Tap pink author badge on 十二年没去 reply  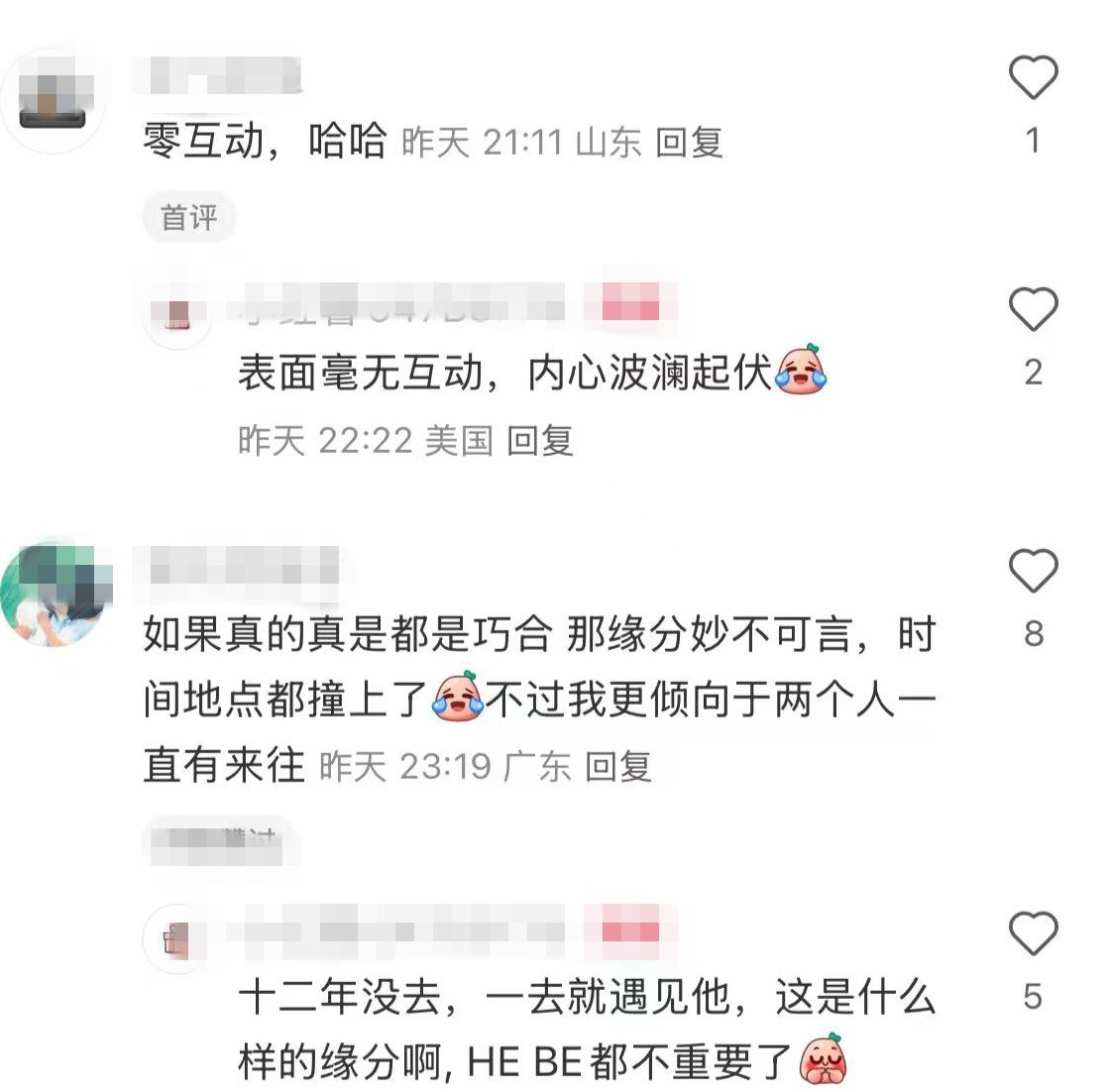point(630,929)
